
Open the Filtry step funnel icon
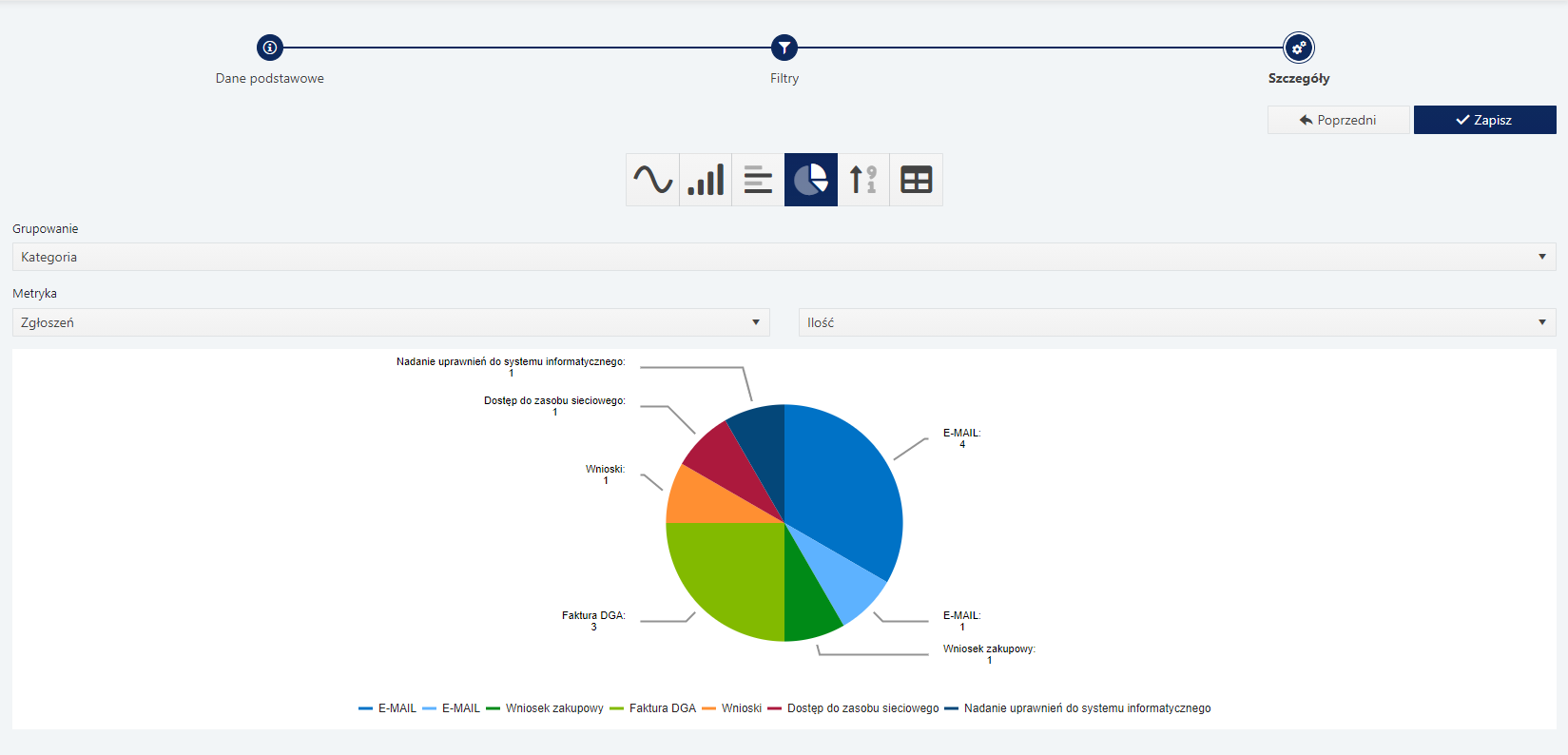(x=784, y=48)
